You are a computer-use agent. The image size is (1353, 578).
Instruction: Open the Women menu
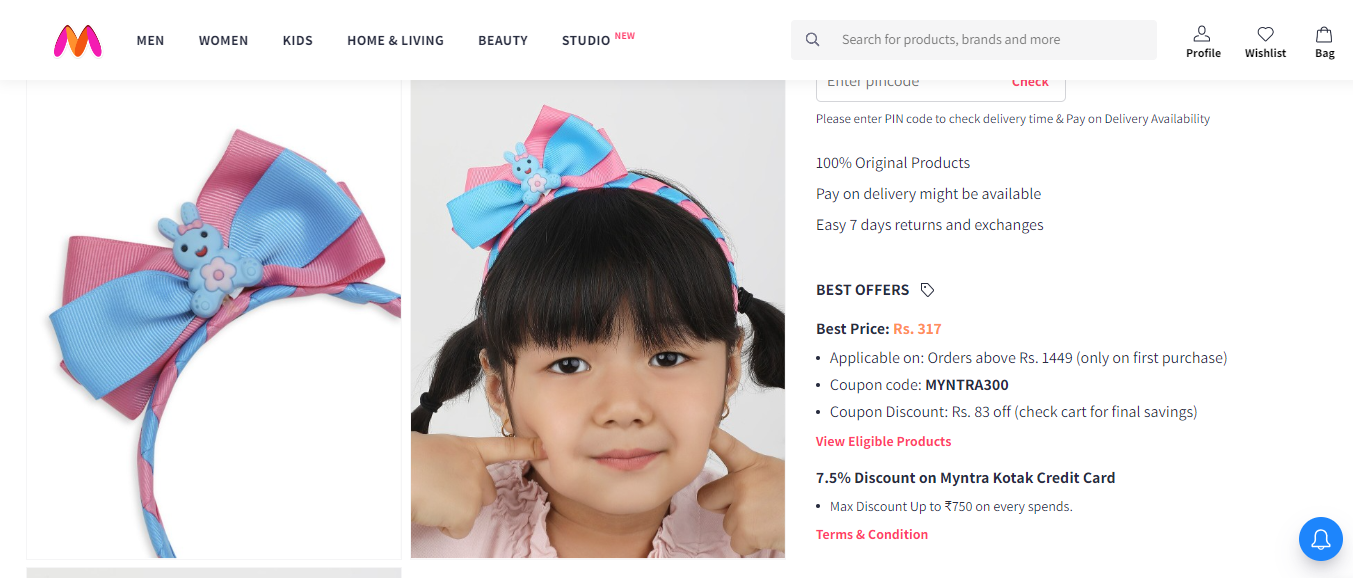pyautogui.click(x=223, y=41)
